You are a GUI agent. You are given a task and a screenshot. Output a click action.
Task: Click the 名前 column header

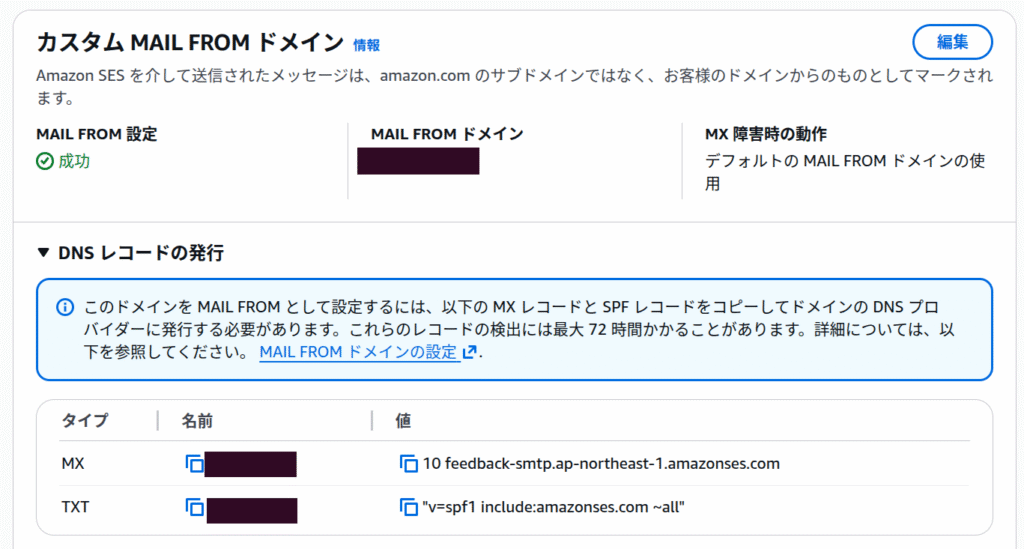(198, 421)
